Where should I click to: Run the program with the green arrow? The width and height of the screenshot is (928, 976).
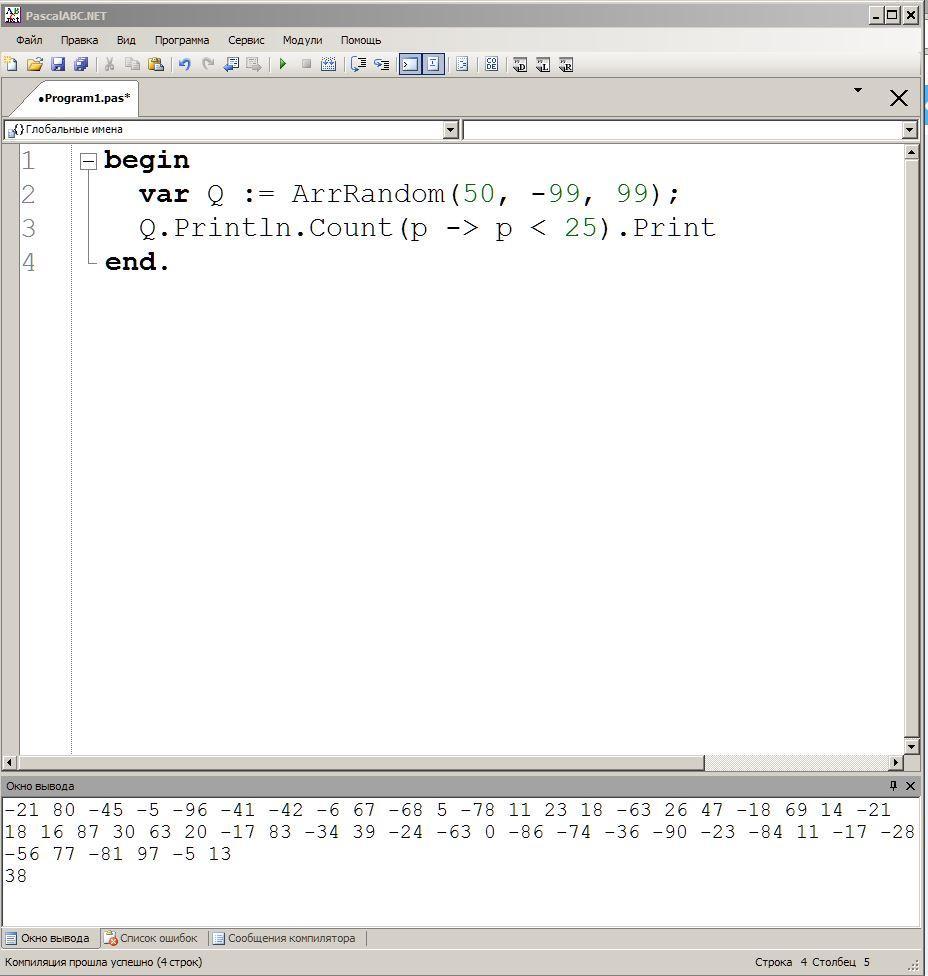[x=283, y=64]
